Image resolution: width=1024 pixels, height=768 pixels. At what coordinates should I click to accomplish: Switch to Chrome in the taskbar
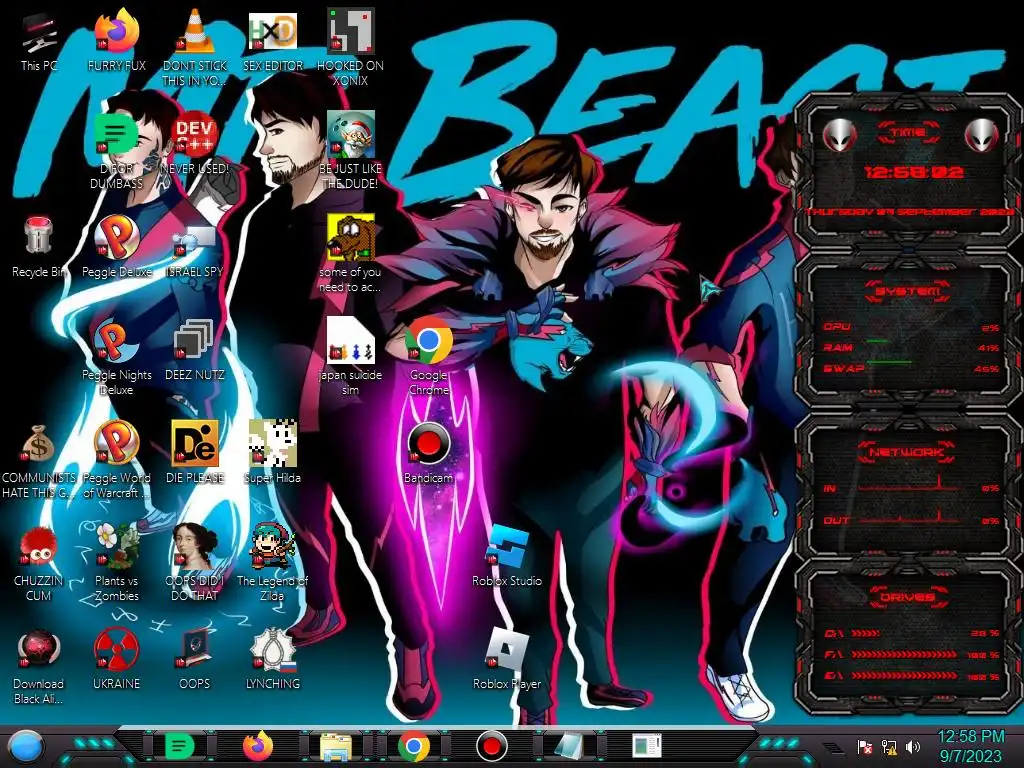coord(414,746)
